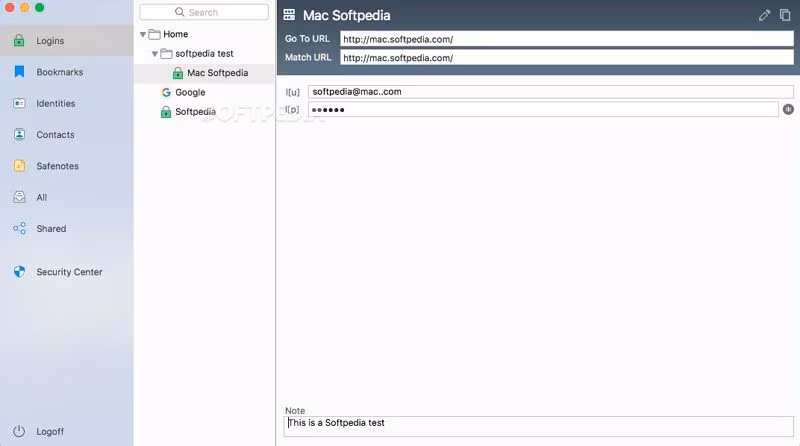Collapse the softpedia test folder triangle
The height and width of the screenshot is (446, 800).
155,54
